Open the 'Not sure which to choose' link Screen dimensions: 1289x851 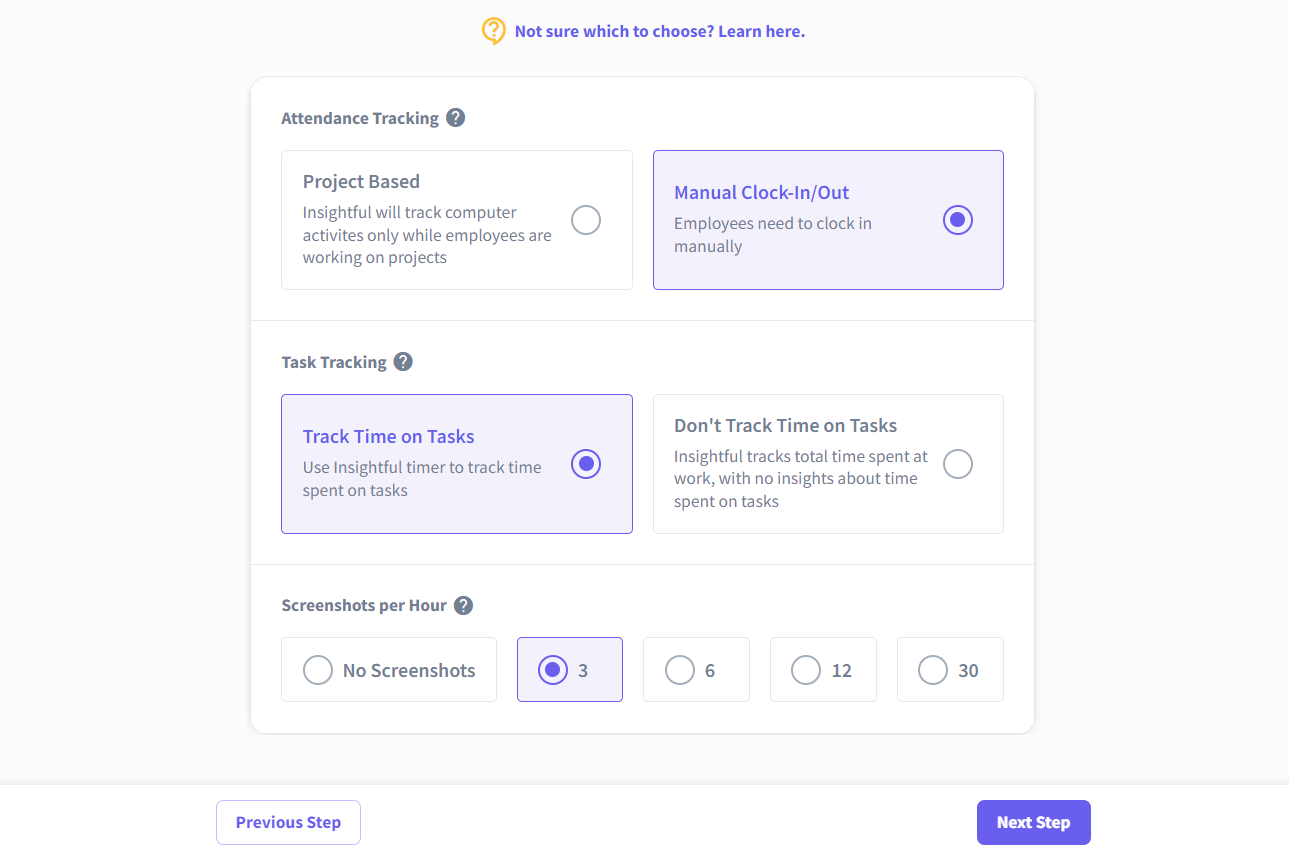659,31
